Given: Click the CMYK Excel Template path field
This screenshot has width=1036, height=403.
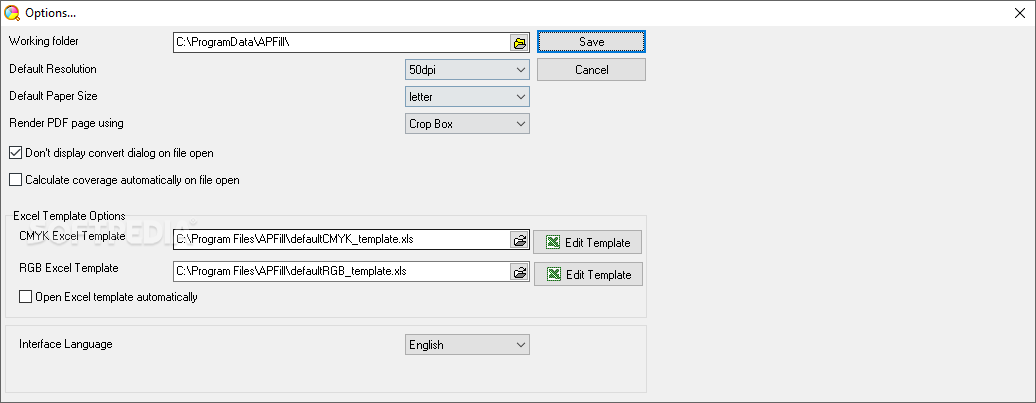Looking at the screenshot, I should coord(342,240).
